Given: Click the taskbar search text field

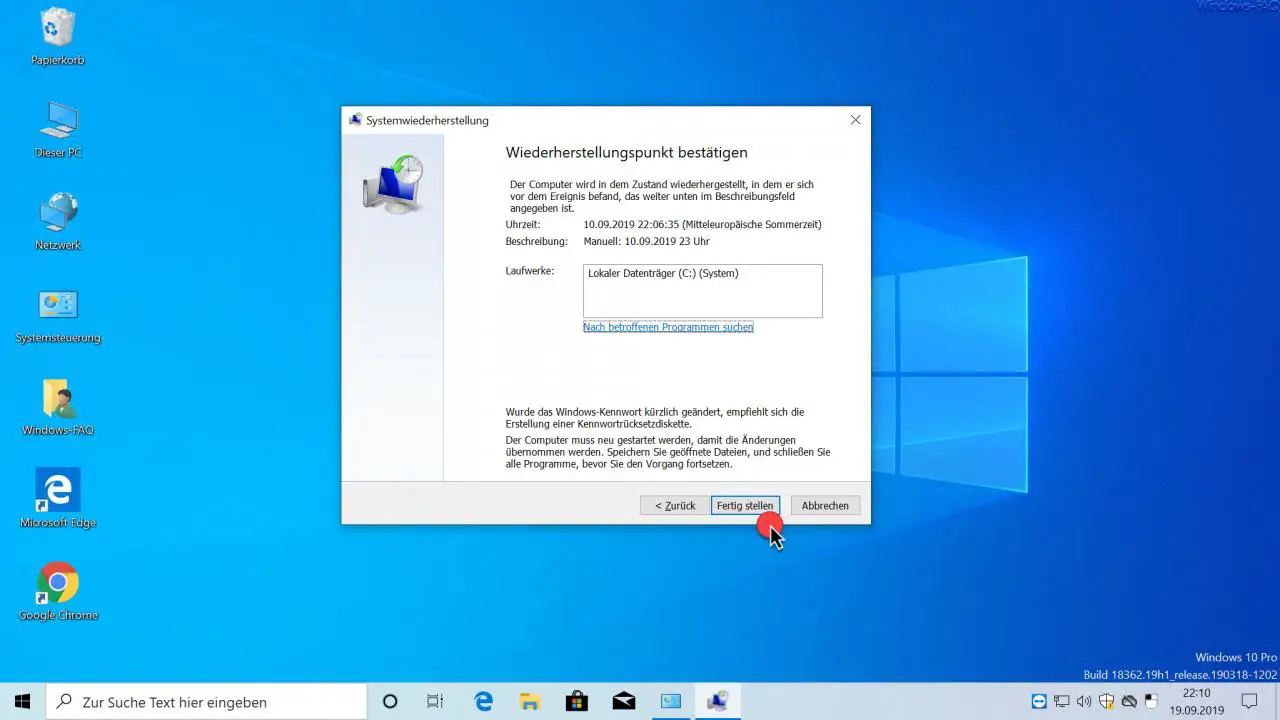Looking at the screenshot, I should (x=207, y=702).
